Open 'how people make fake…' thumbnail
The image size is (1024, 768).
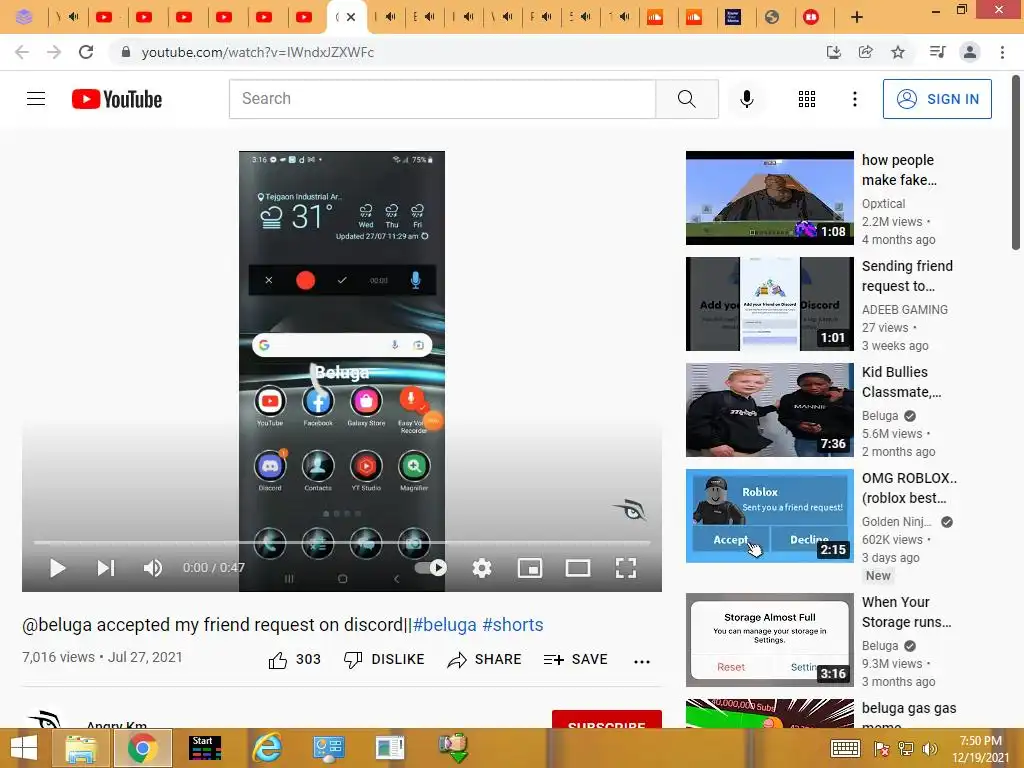coord(769,198)
